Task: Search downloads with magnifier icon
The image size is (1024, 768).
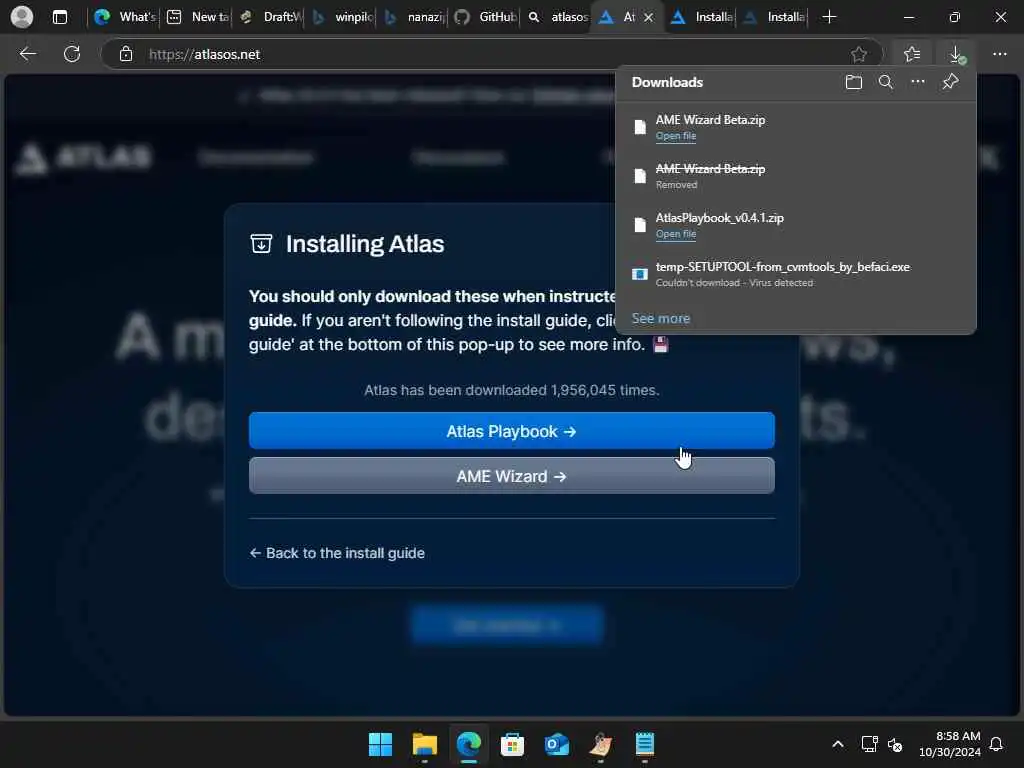Action: click(886, 82)
